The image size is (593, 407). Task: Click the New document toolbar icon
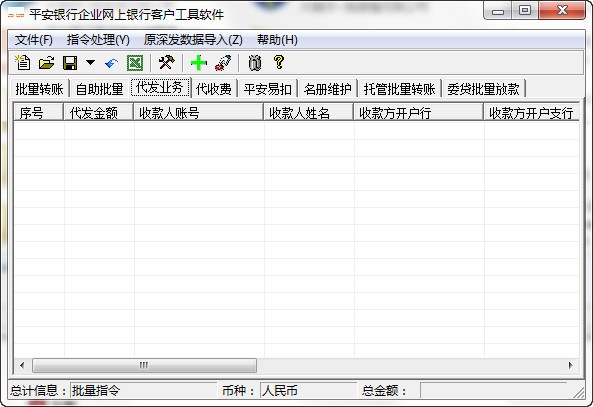(x=23, y=62)
